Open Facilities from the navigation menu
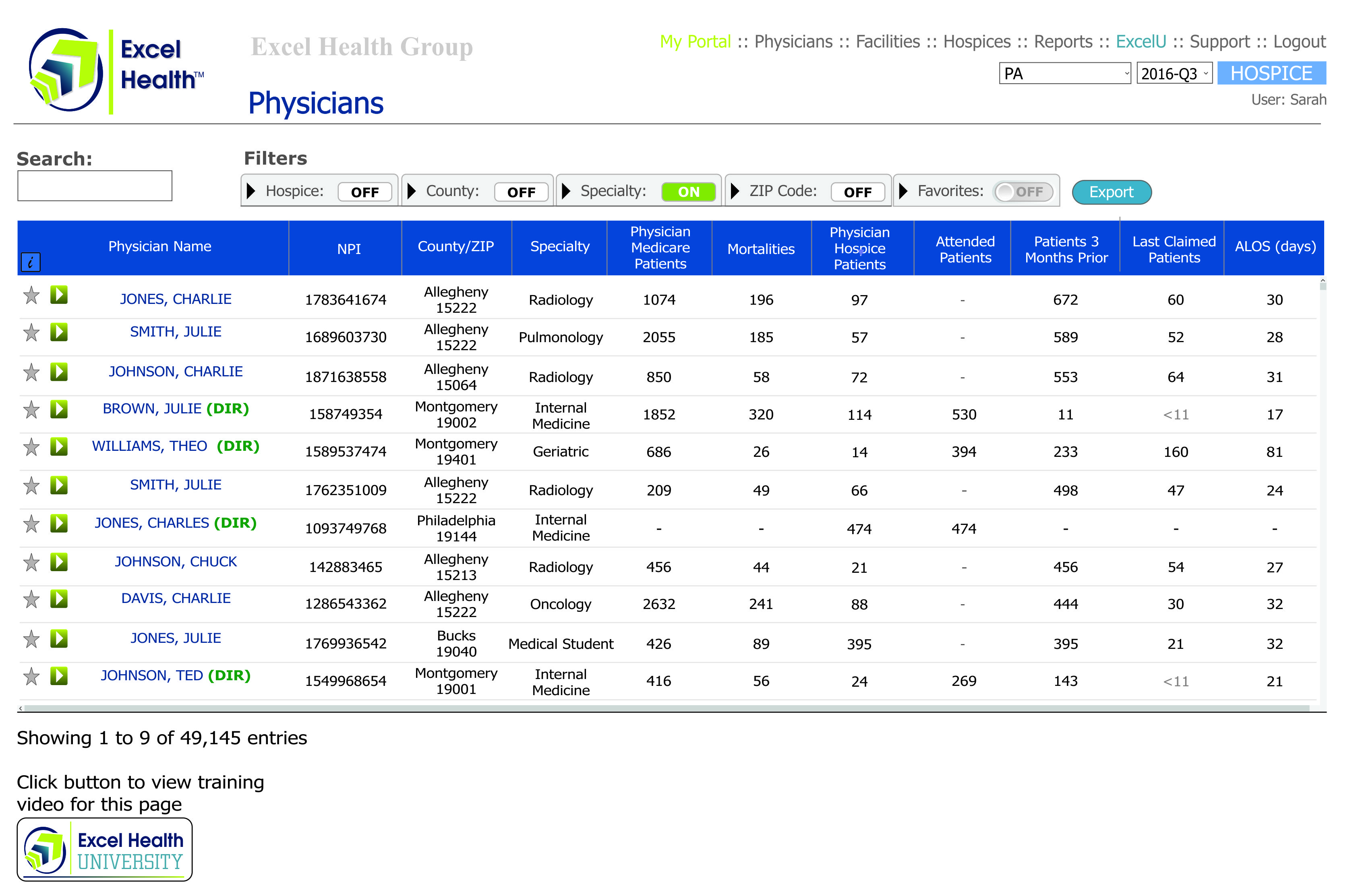Viewport: 1356px width, 896px height. click(887, 42)
